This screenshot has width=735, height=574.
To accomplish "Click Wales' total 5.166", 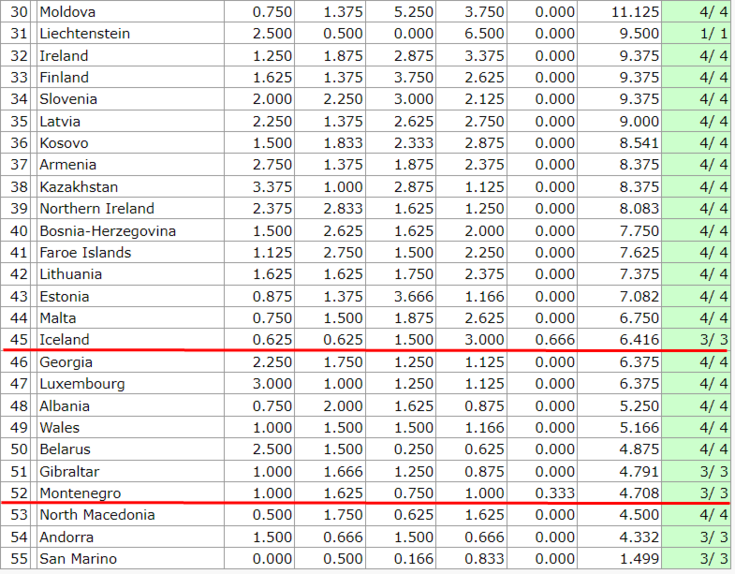I will click(639, 428).
